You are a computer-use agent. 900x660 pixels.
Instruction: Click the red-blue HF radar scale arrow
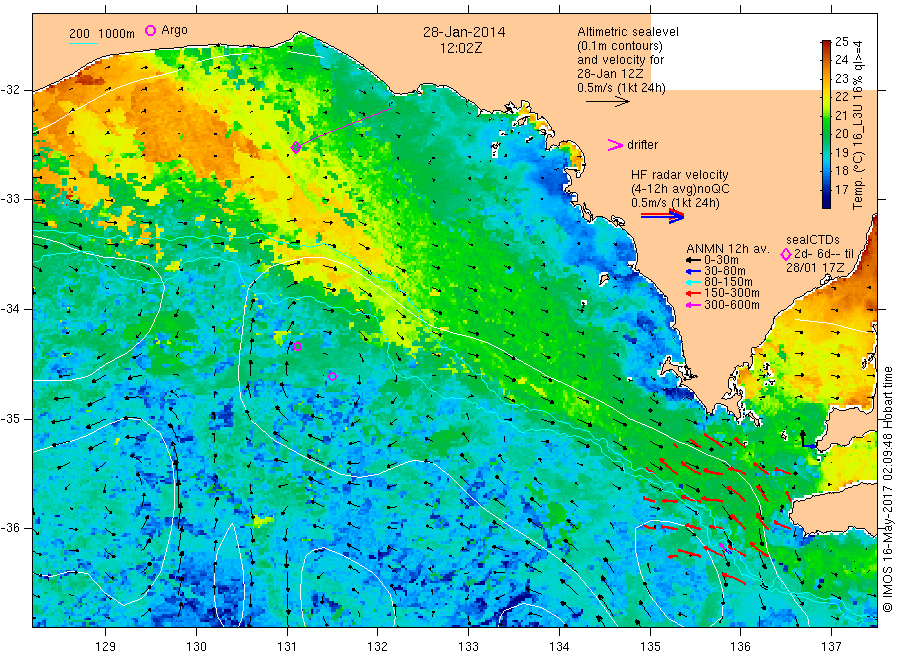tap(663, 216)
